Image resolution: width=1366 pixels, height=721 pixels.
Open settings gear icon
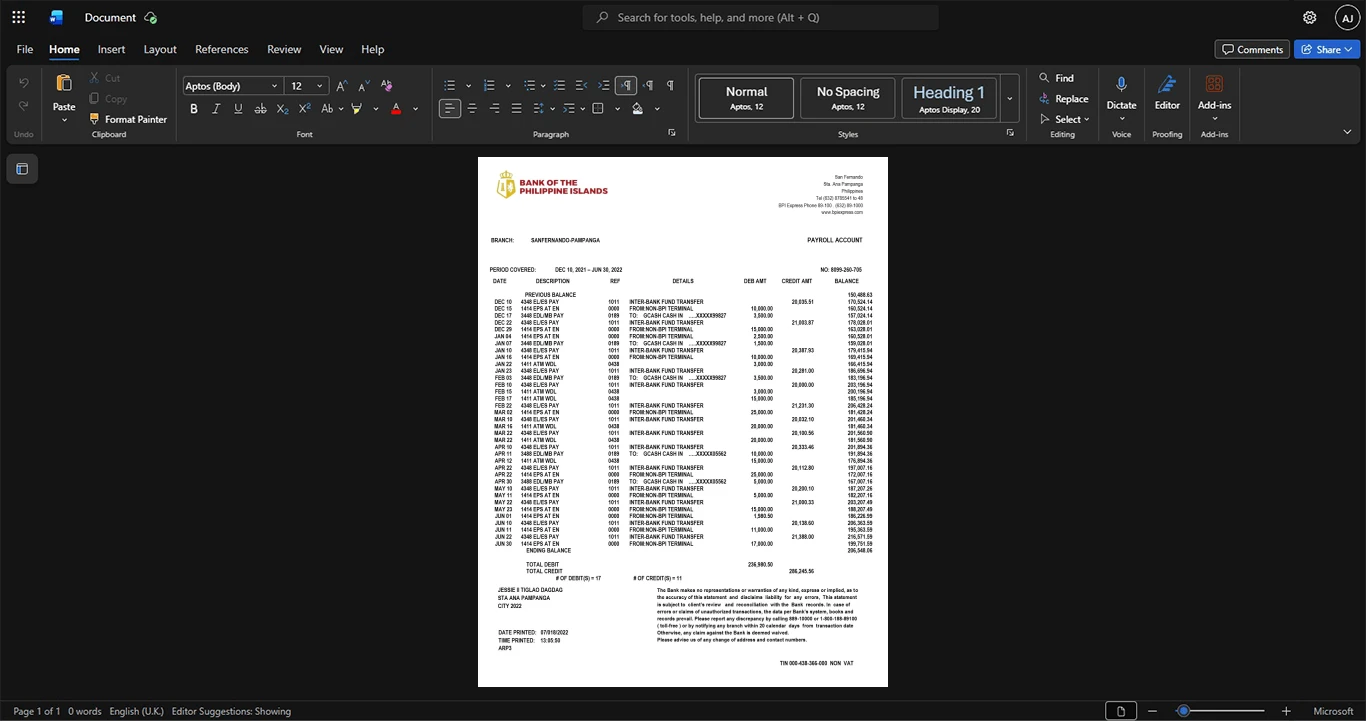pos(1310,17)
